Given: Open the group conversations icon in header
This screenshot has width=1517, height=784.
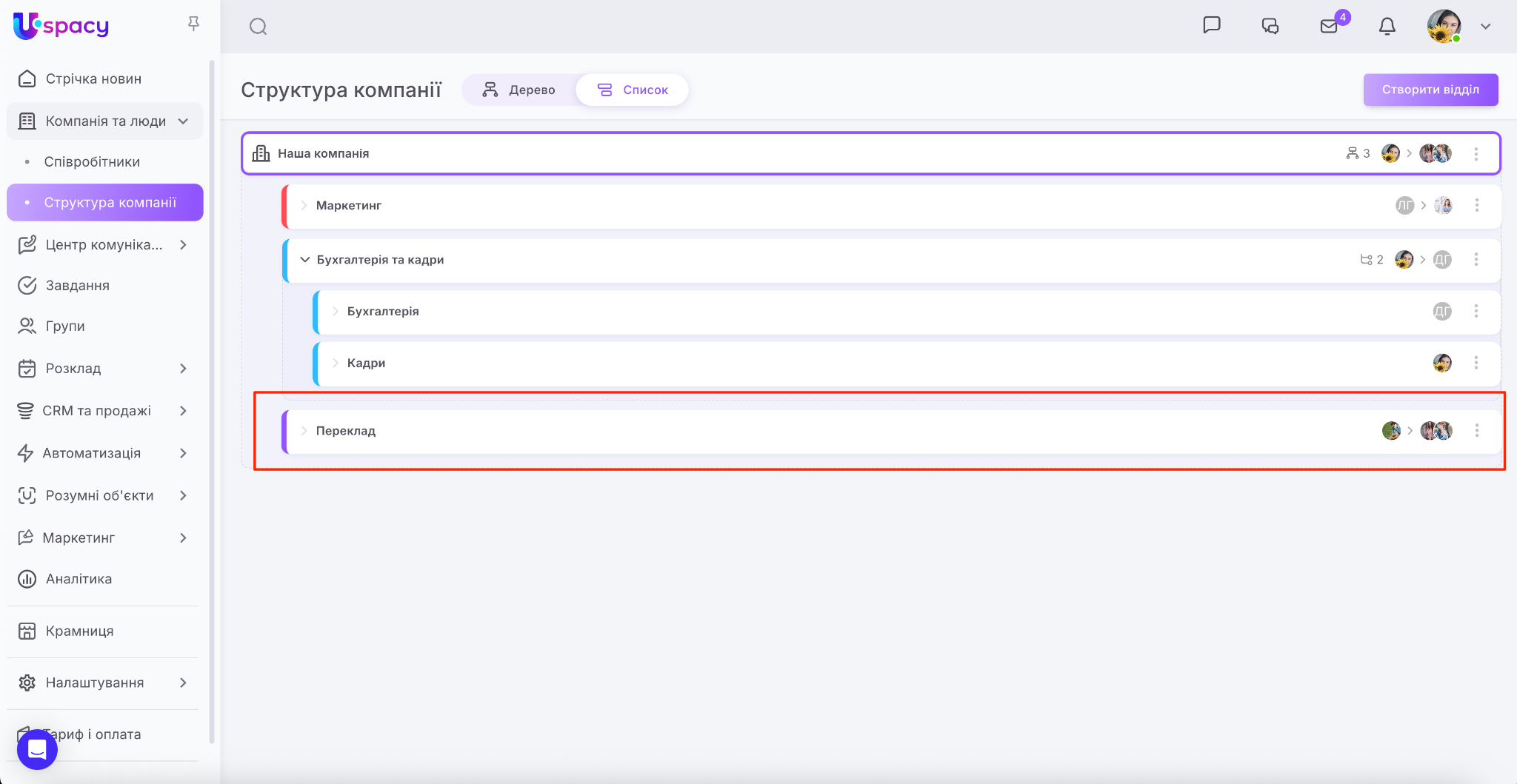Looking at the screenshot, I should [1270, 27].
